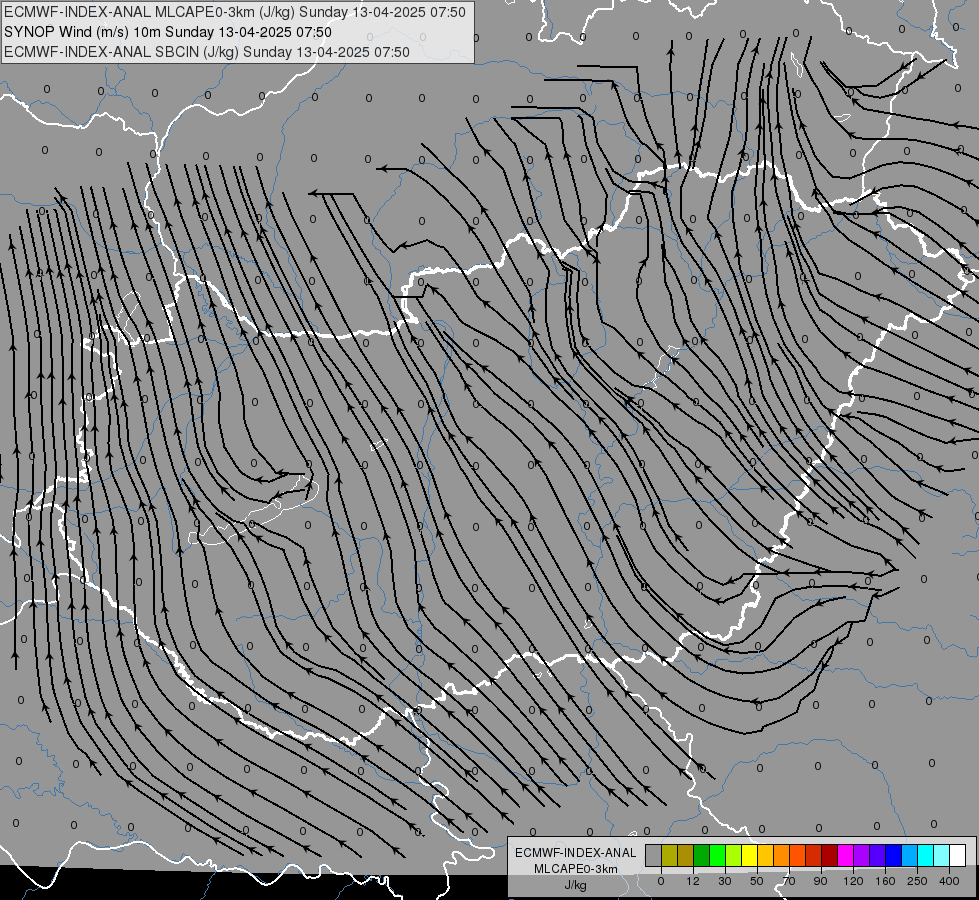
Task: Select the magenta legend swatch
Action: coord(845,856)
